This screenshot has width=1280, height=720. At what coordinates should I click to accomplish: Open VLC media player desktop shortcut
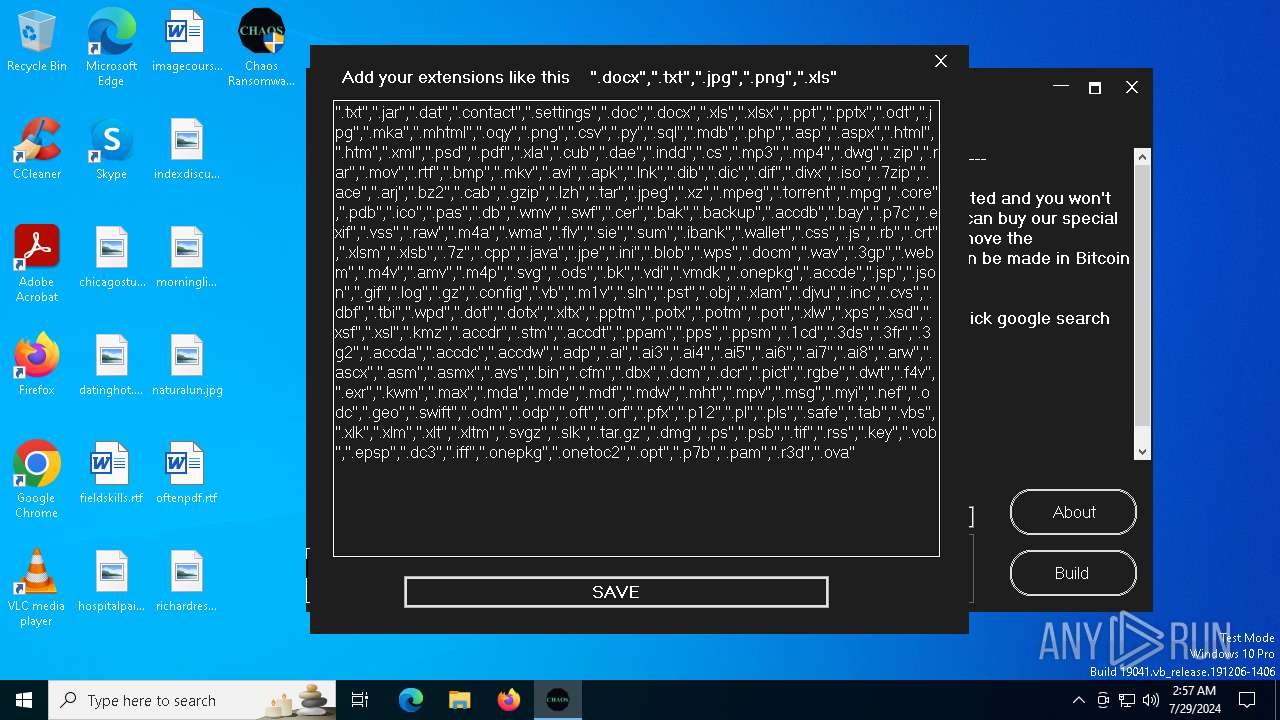pos(36,588)
